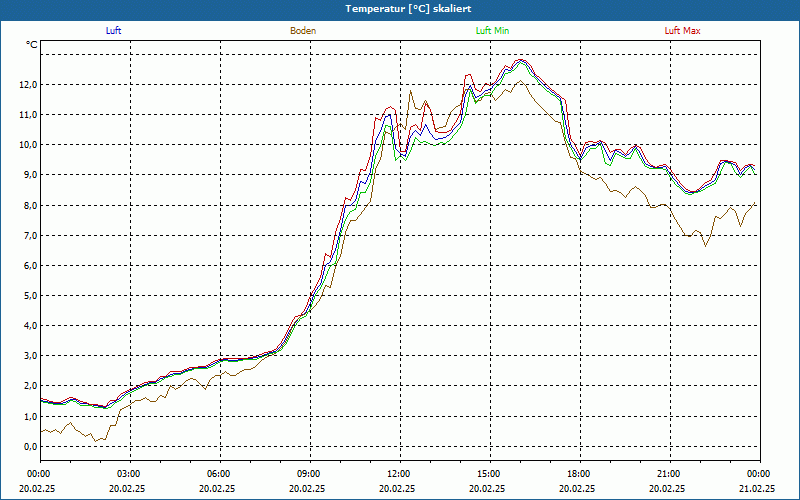The height and width of the screenshot is (500, 800).
Task: Click the '3,0' y-axis value
Action: point(30,356)
